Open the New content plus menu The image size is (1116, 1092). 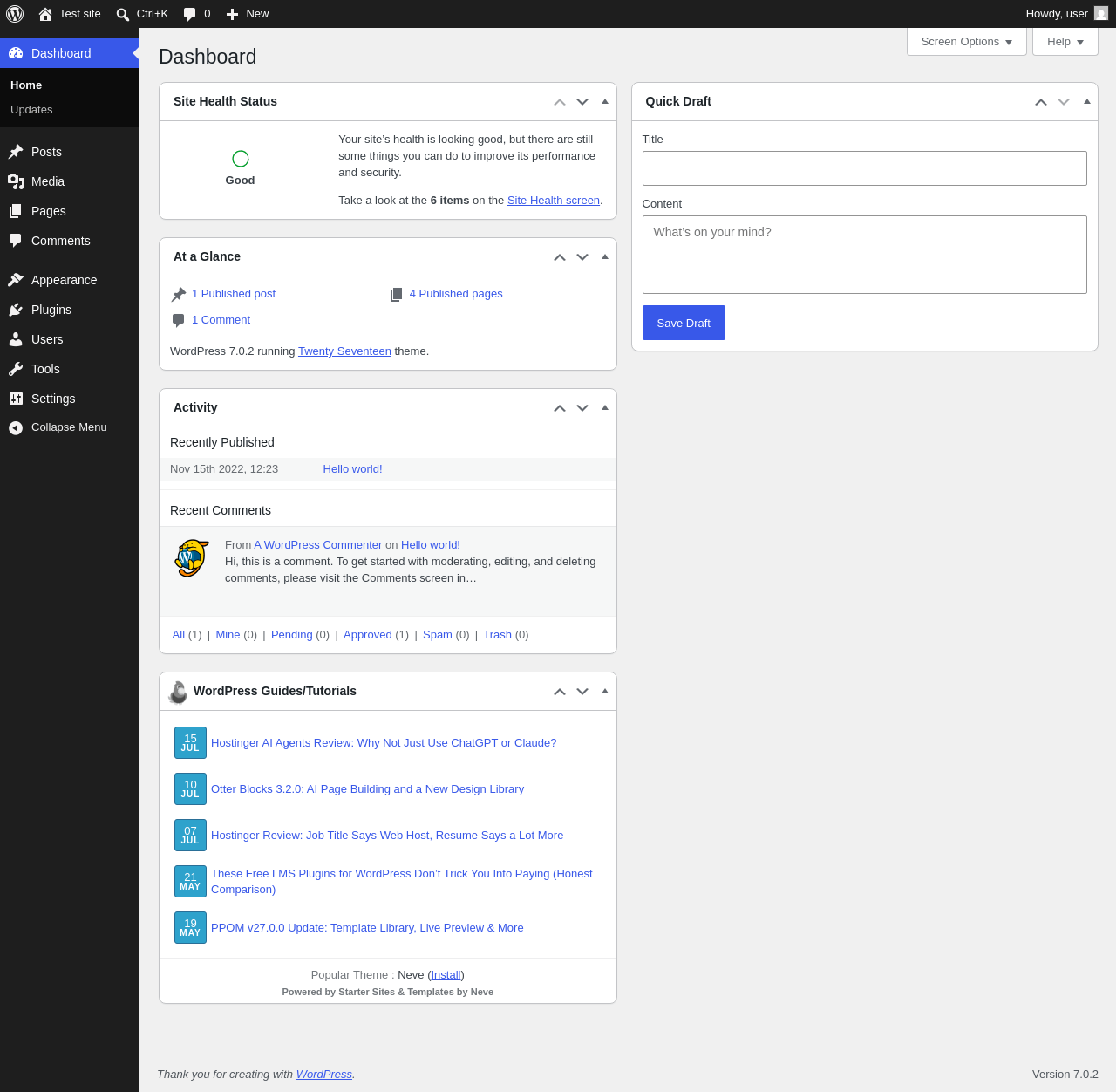point(248,14)
